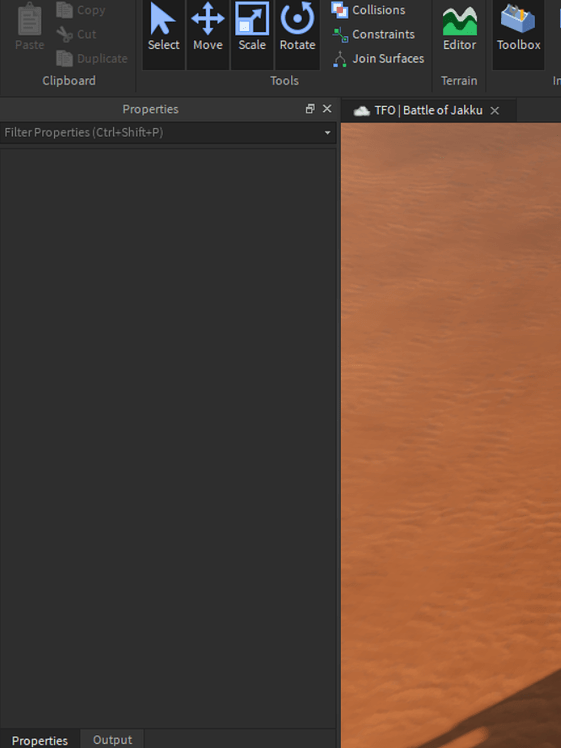Click the Cut button

pos(76,34)
